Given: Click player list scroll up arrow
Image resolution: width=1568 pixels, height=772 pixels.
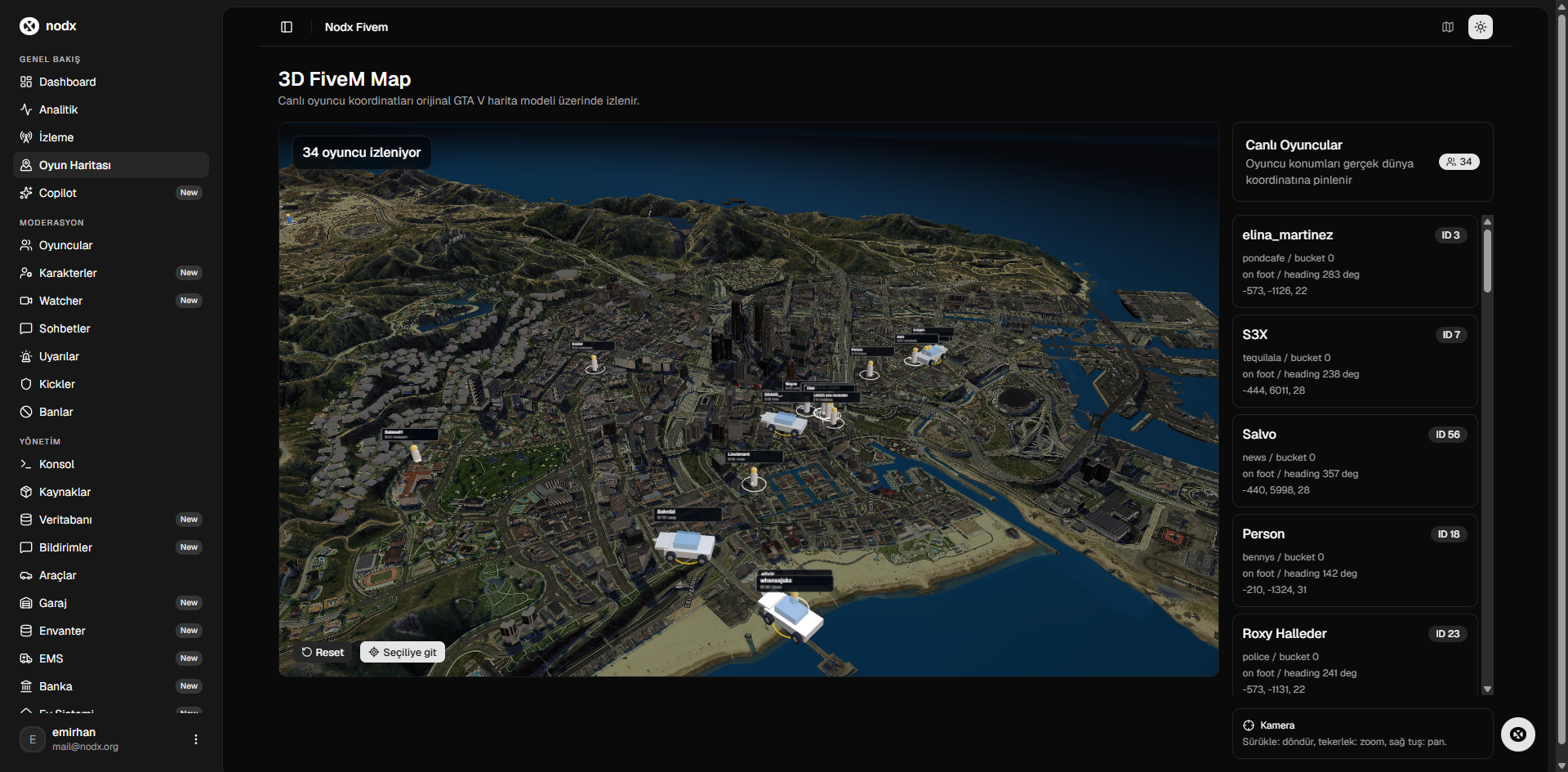Looking at the screenshot, I should point(1488,221).
